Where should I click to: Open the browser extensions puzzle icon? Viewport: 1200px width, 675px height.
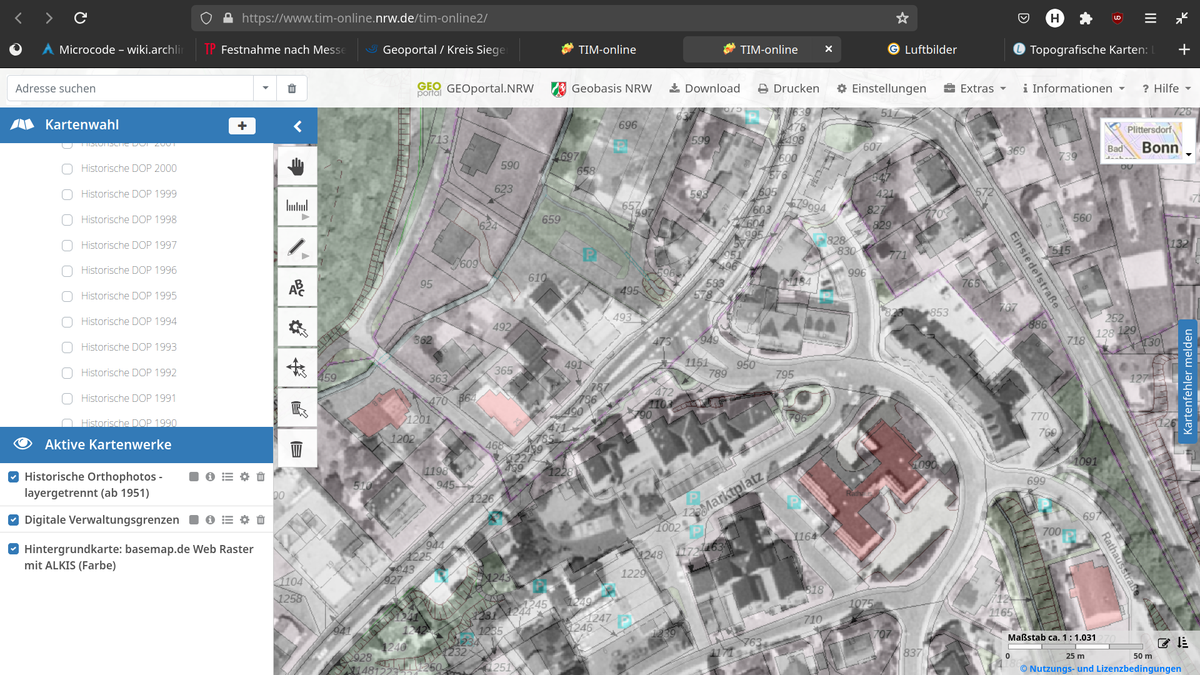click(x=1086, y=18)
